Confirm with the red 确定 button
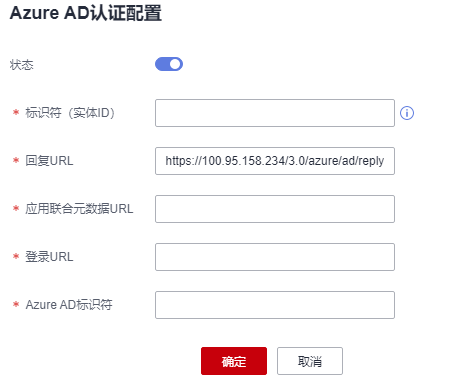457x384 pixels. point(234,361)
